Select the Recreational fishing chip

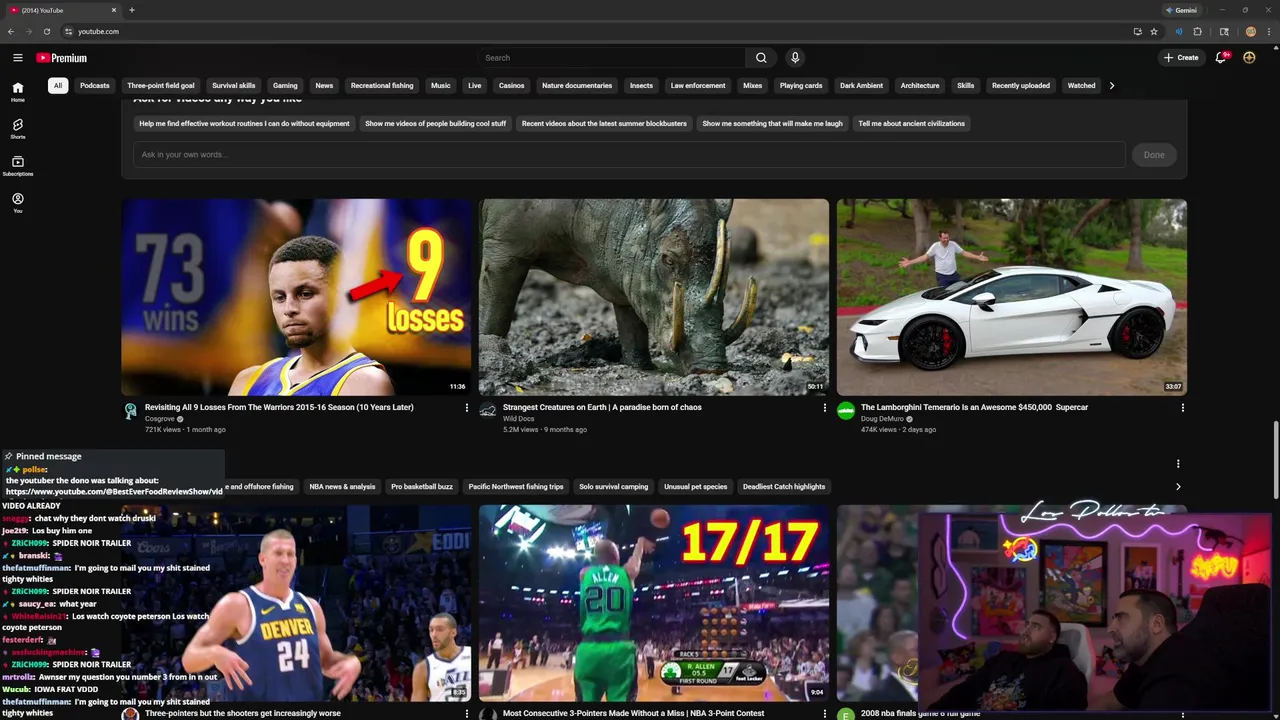click(382, 86)
